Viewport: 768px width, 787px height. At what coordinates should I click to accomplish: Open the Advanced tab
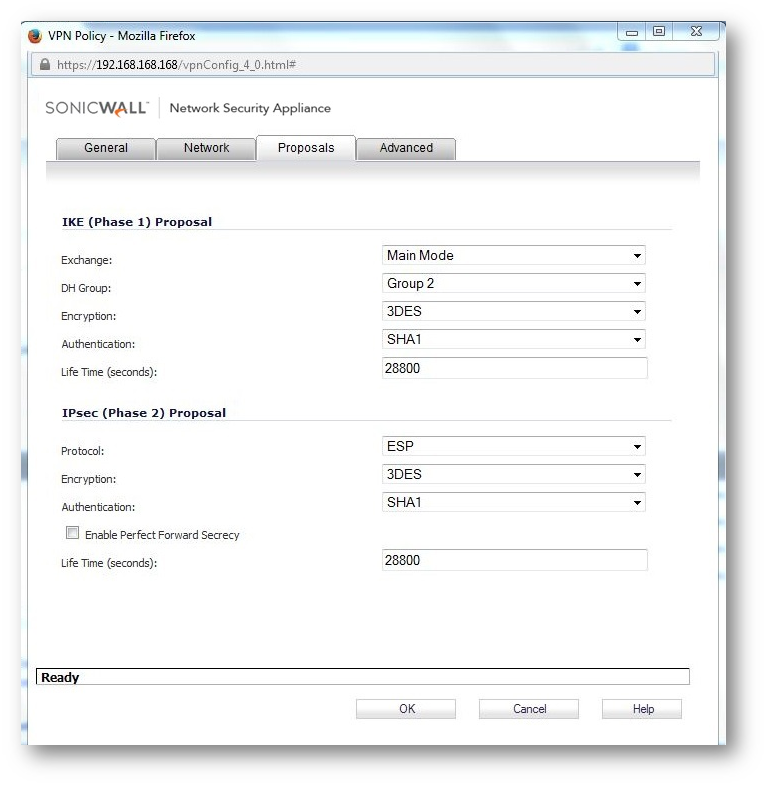coord(406,148)
